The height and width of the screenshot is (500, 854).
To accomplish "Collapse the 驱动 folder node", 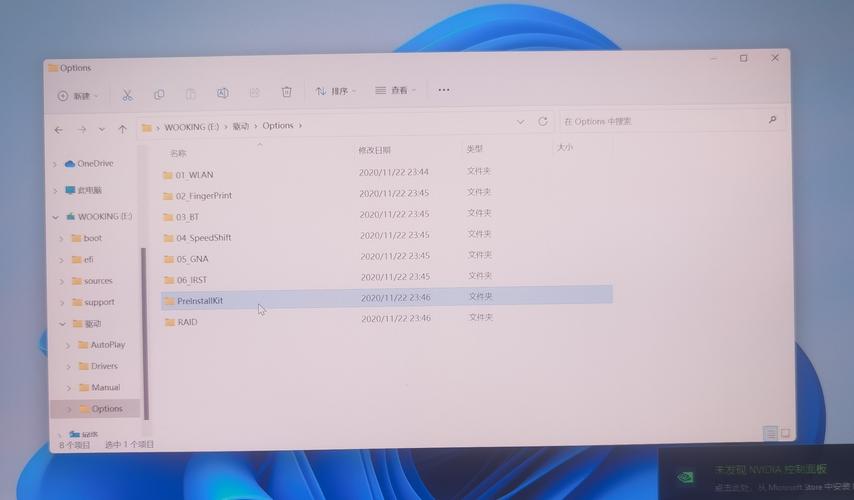I will 63,324.
